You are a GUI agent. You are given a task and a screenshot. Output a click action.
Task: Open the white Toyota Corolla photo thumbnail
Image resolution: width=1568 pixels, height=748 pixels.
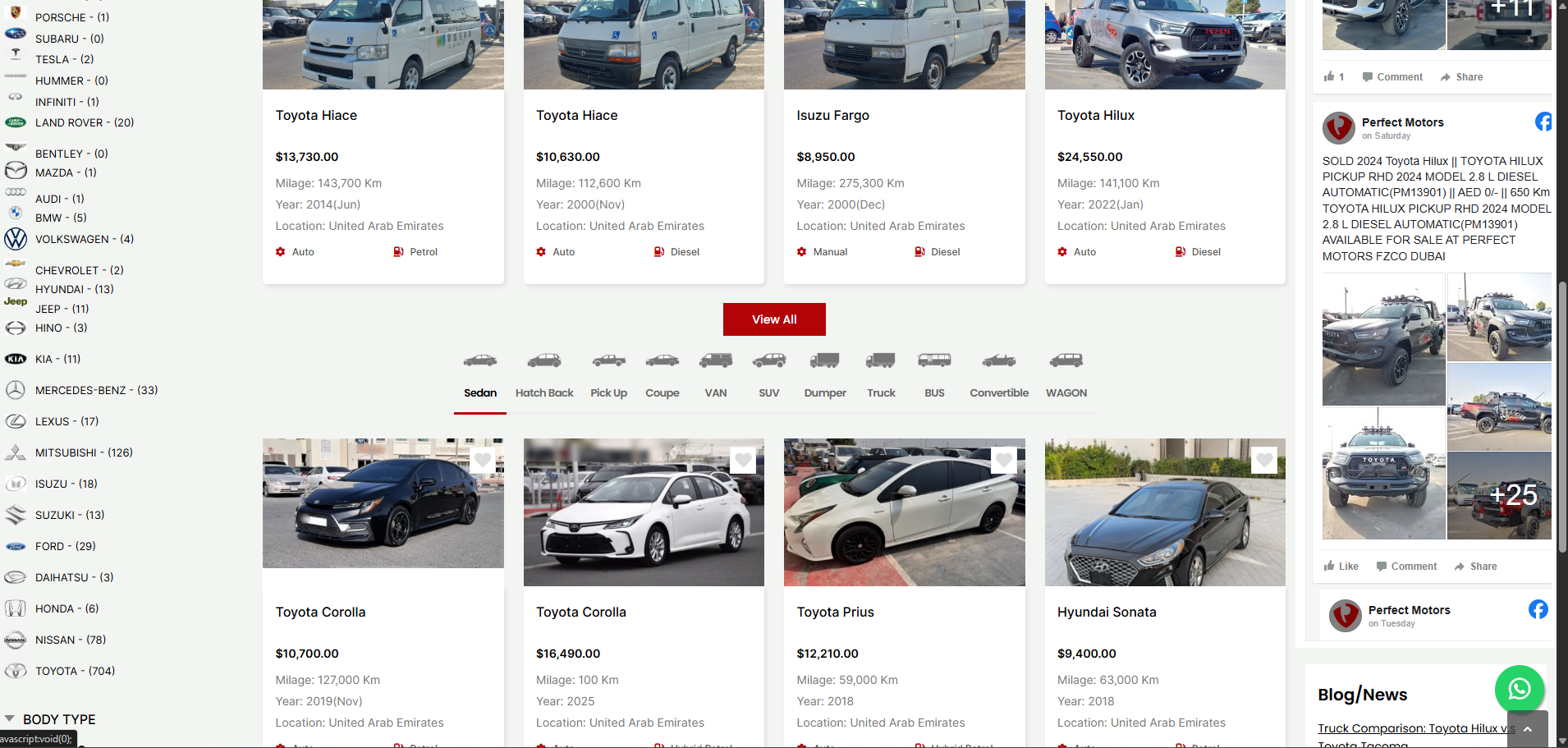pyautogui.click(x=644, y=512)
